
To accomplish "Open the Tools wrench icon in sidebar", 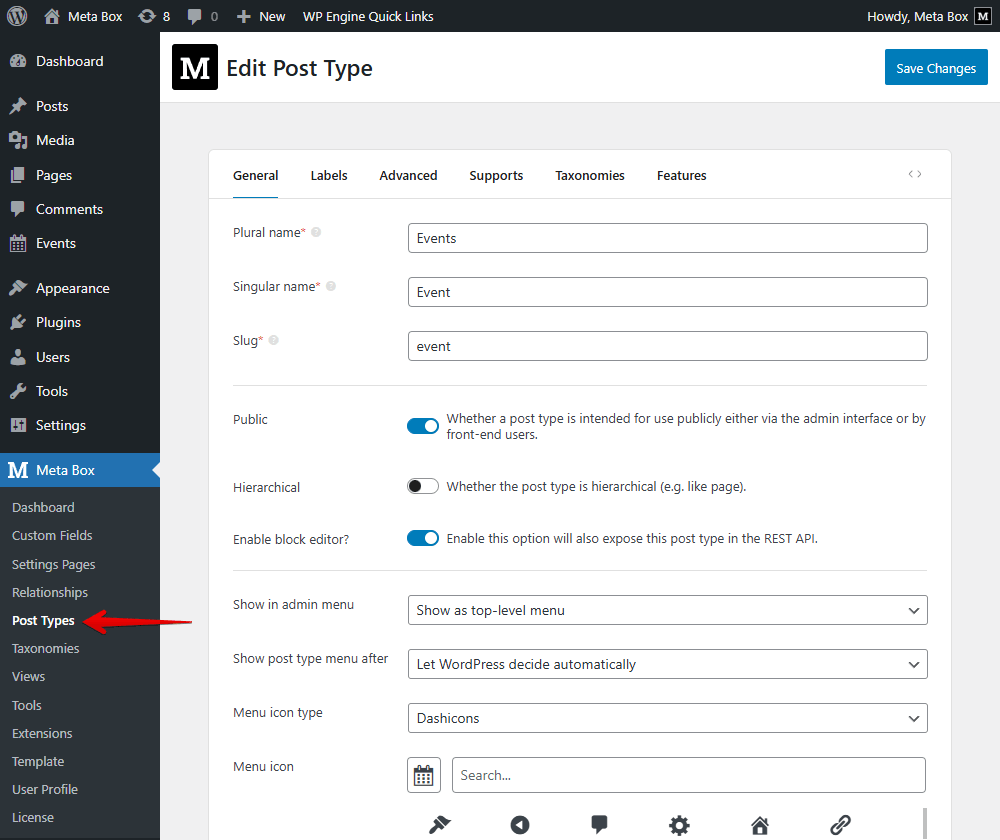I will [x=18, y=391].
